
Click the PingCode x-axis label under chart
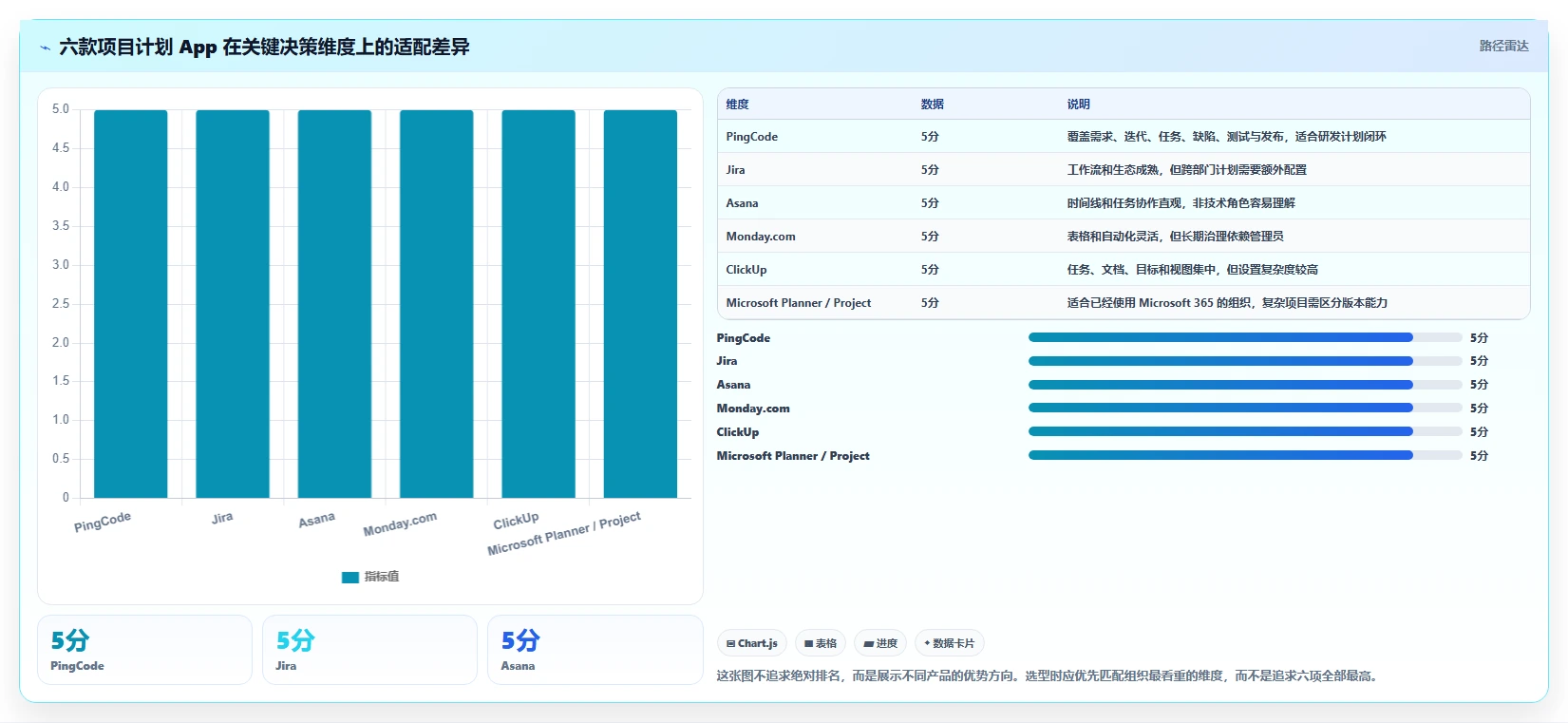click(x=103, y=522)
